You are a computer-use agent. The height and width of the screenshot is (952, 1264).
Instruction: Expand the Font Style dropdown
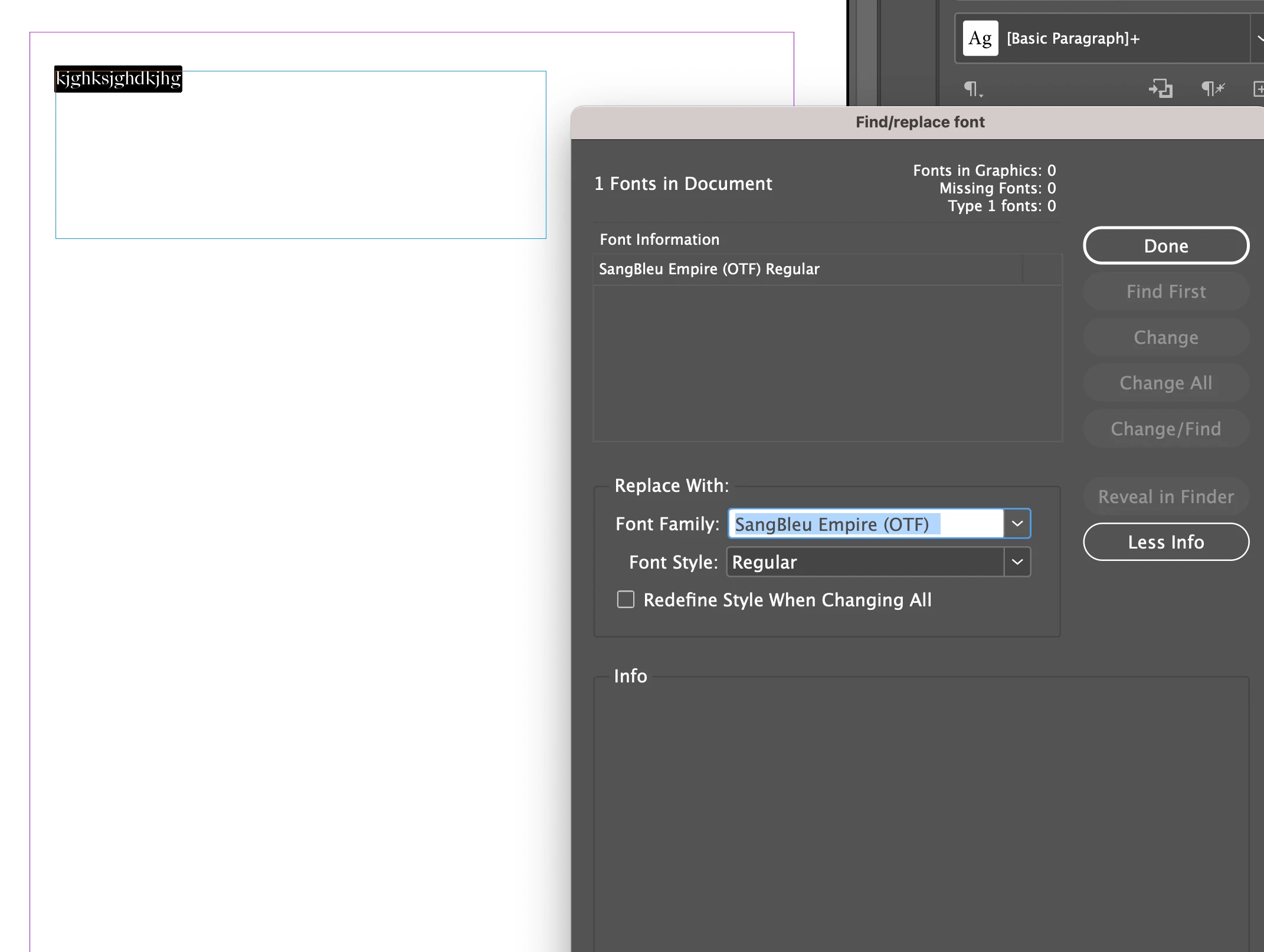tap(1017, 562)
